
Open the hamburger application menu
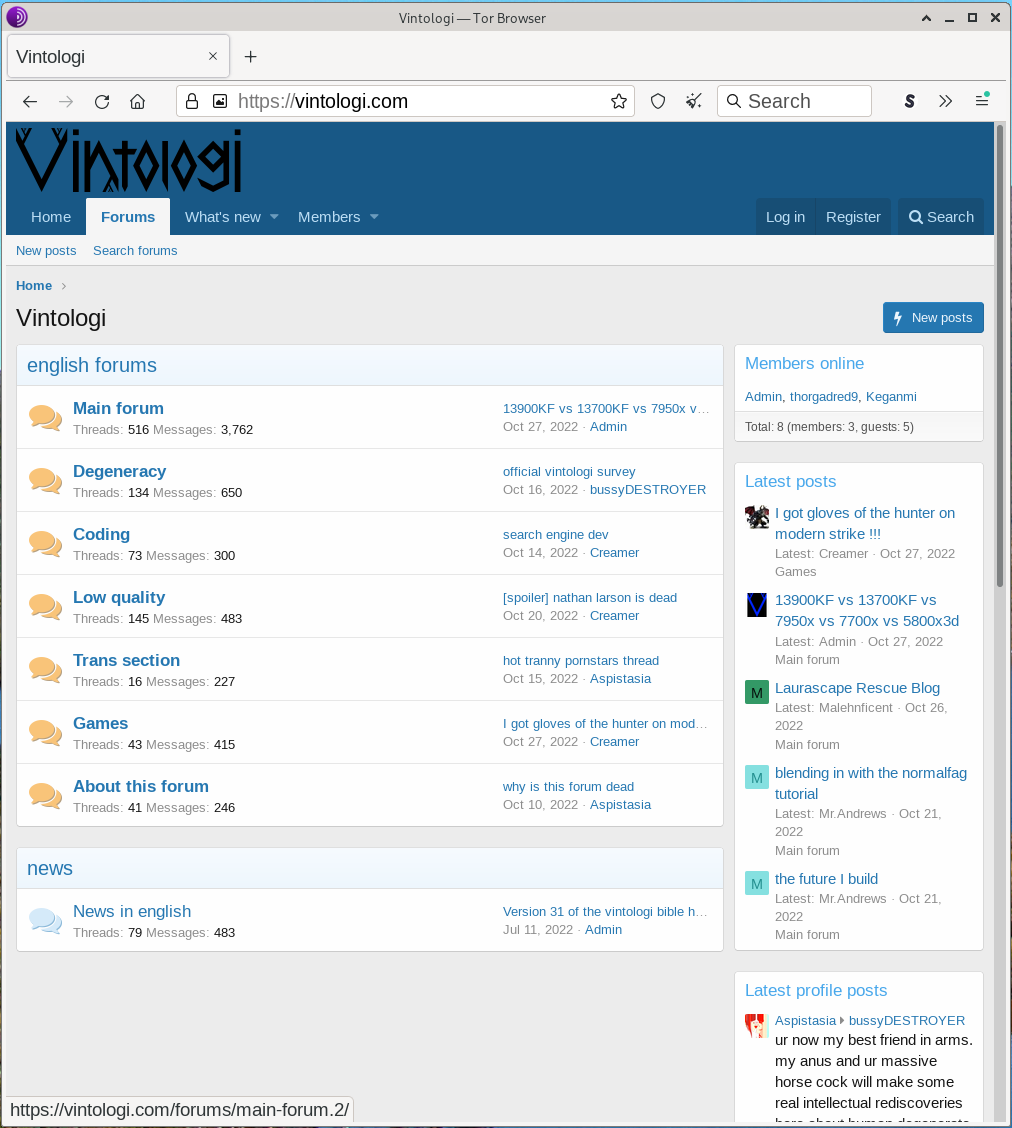(x=982, y=101)
